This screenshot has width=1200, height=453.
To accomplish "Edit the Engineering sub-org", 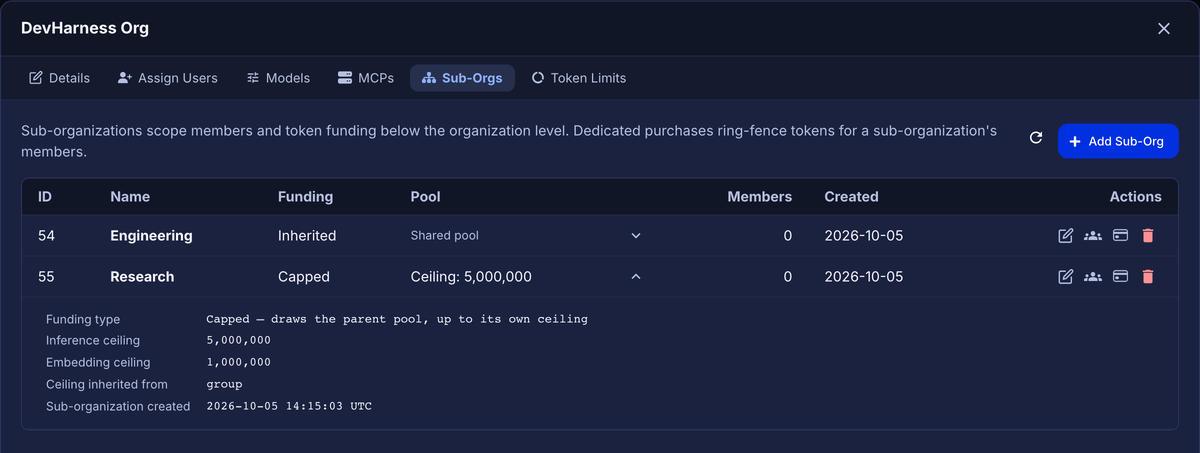I will click(x=1065, y=236).
